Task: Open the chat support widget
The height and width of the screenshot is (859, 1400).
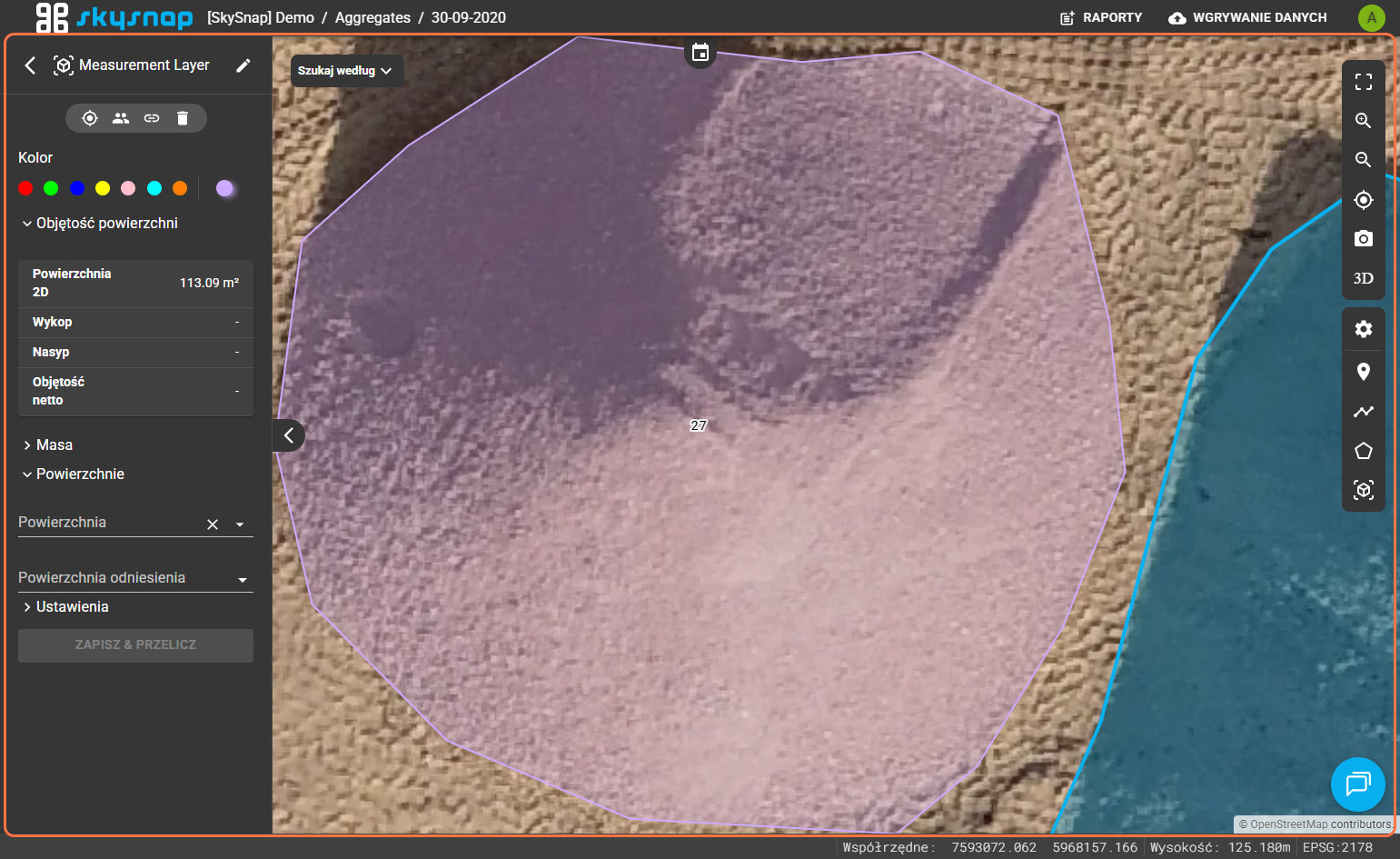Action: pyautogui.click(x=1358, y=784)
